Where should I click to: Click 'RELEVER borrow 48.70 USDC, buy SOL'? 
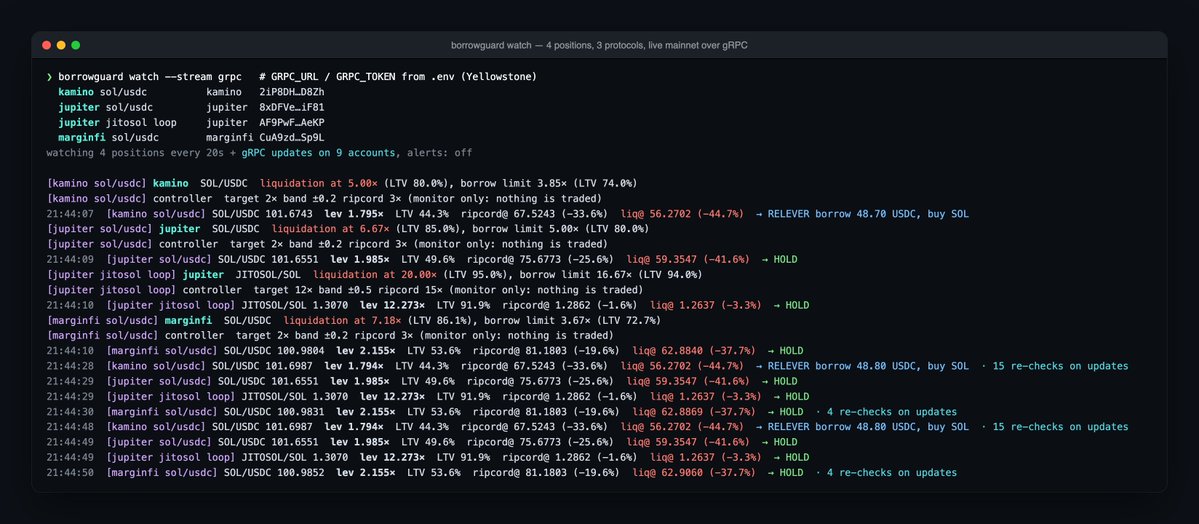[868, 213]
